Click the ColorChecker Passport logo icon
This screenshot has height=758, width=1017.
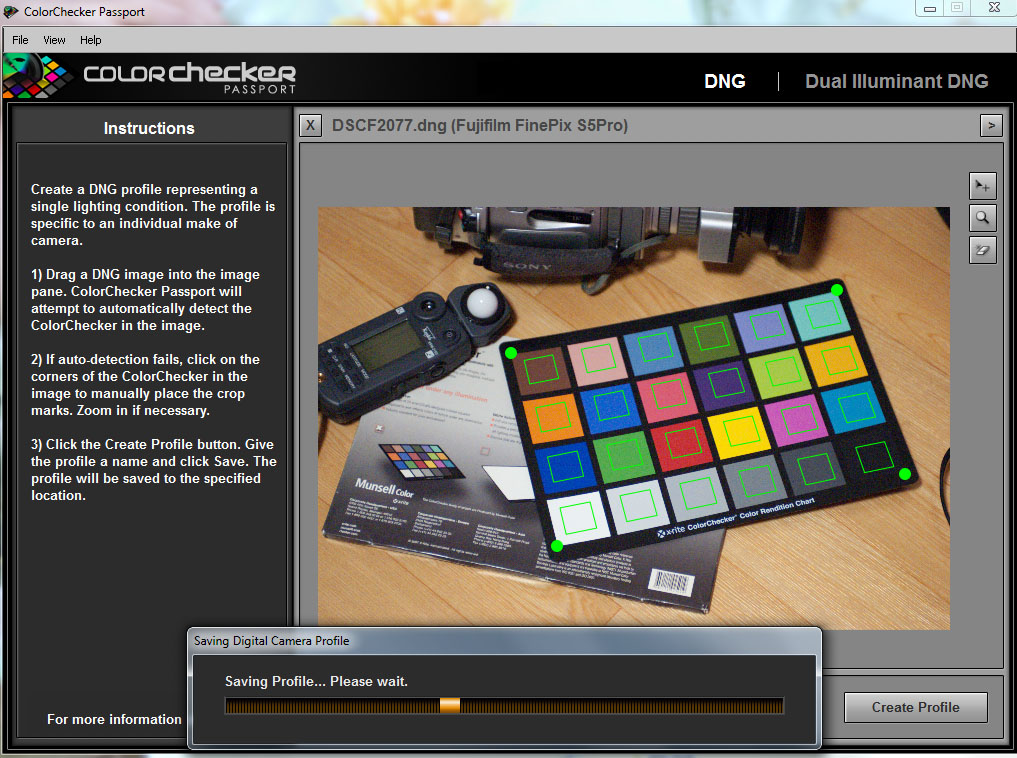[38, 77]
